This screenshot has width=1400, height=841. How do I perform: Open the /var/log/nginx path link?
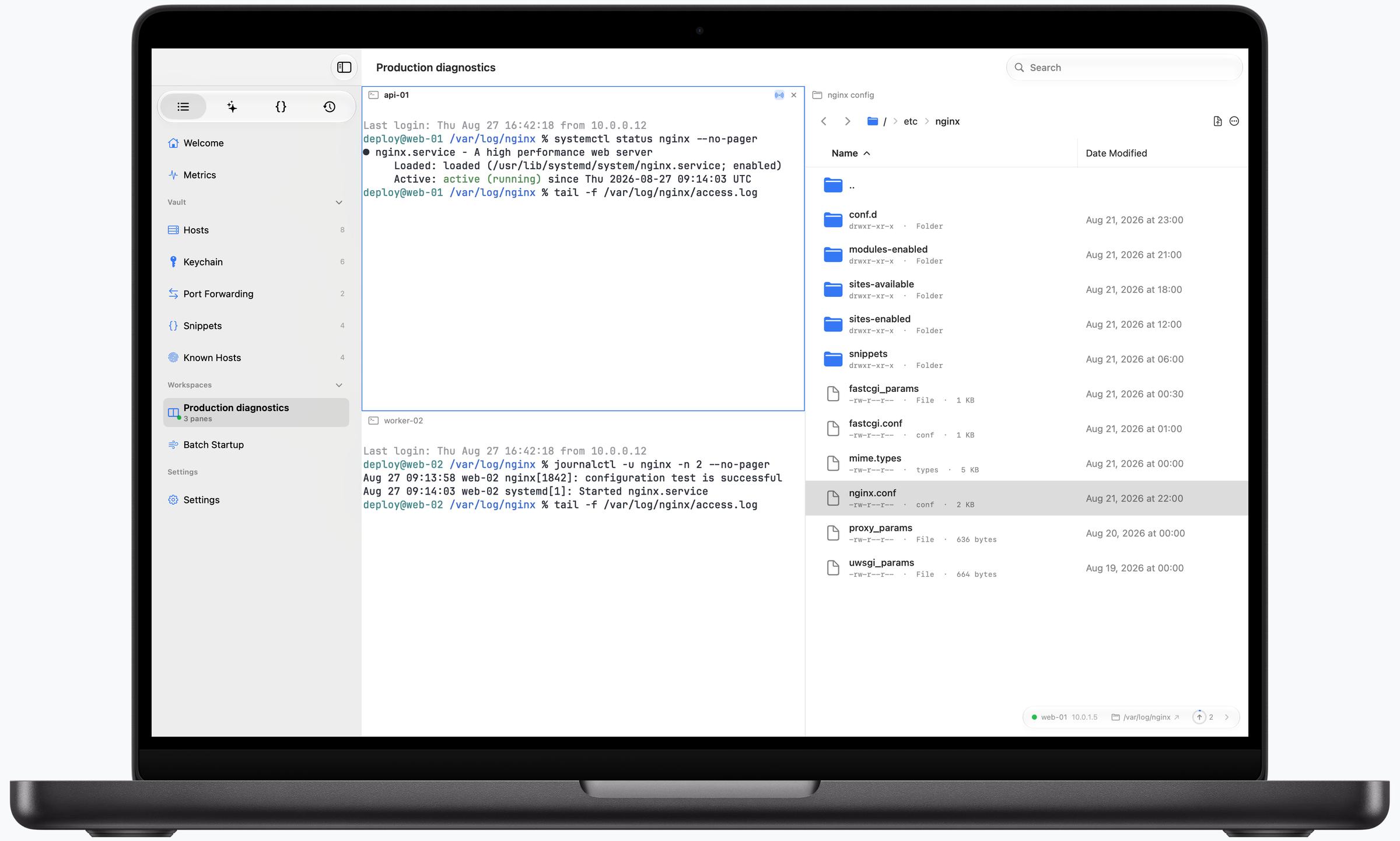coord(1145,717)
